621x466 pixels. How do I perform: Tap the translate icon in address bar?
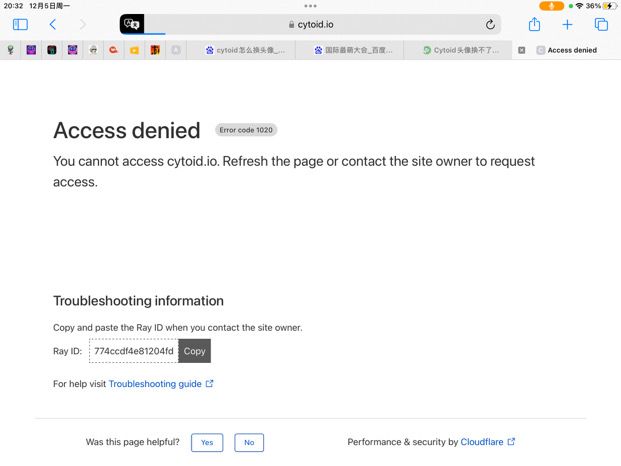click(x=132, y=24)
